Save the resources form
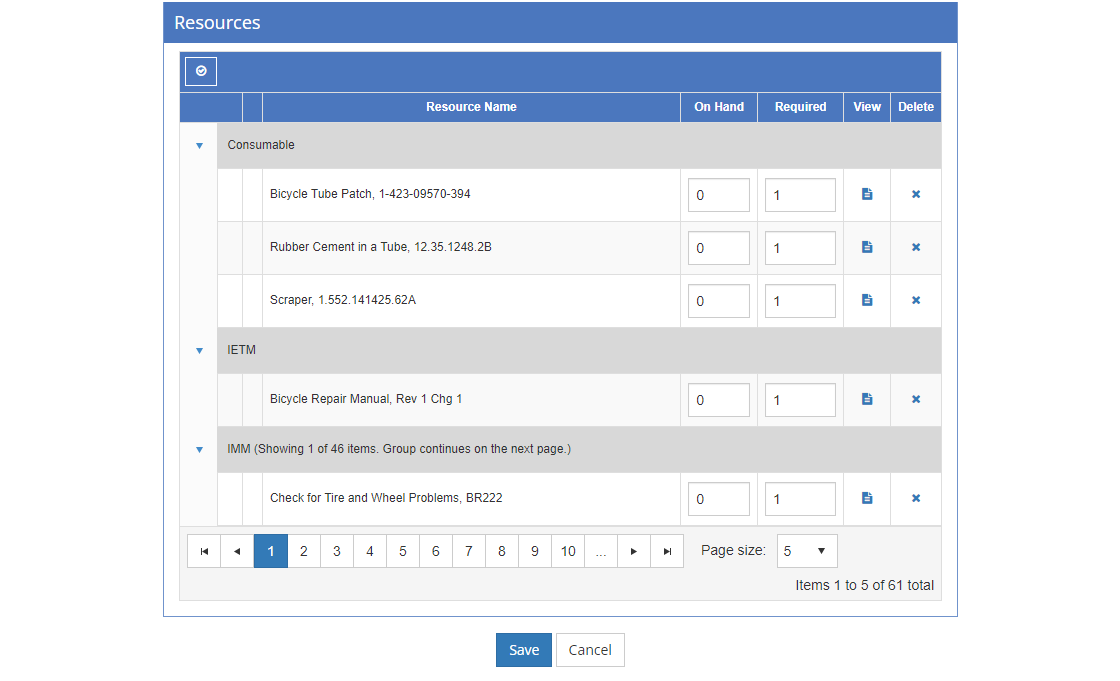 click(523, 650)
